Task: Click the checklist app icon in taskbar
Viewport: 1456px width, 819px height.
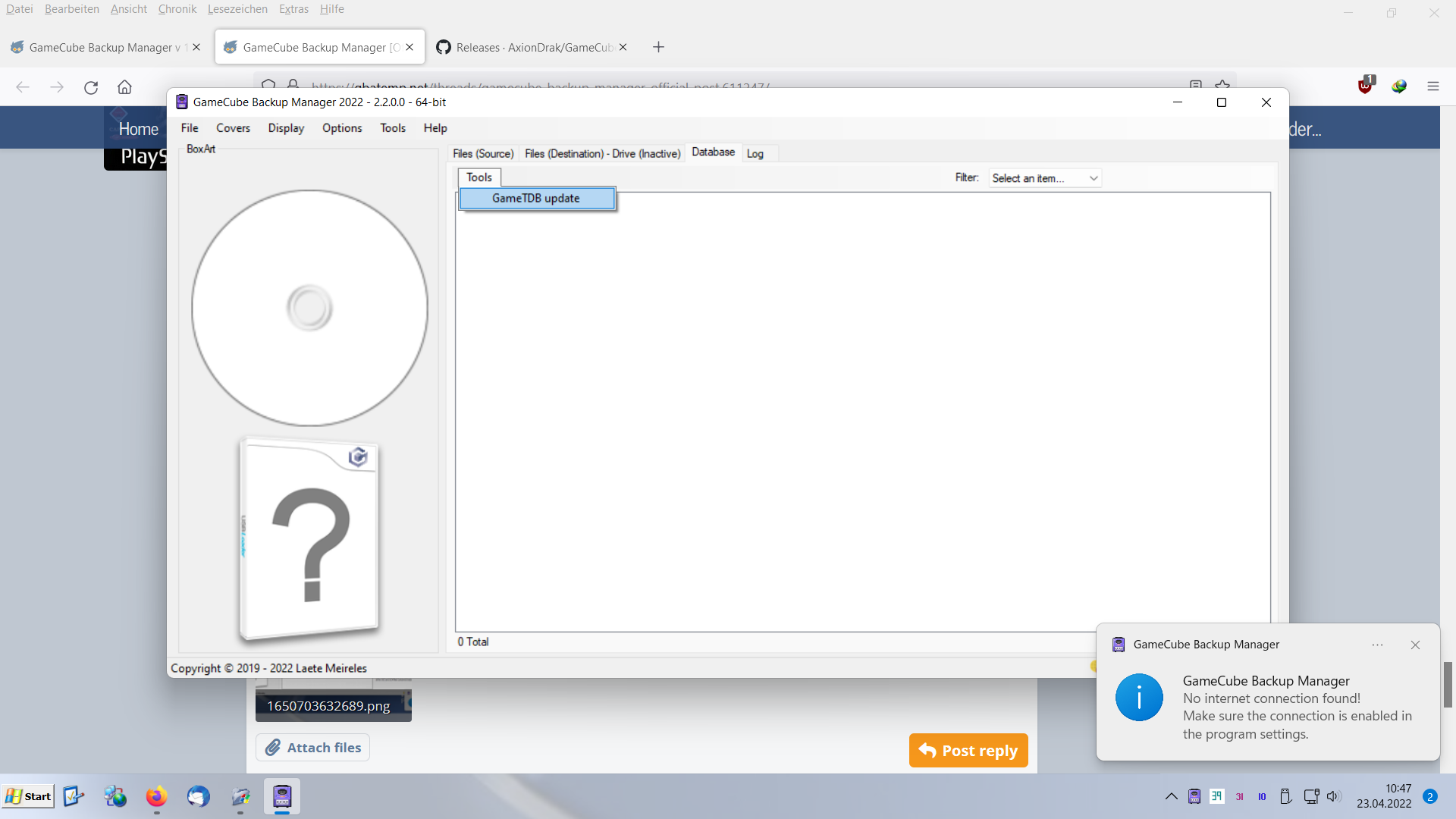Action: (x=73, y=796)
